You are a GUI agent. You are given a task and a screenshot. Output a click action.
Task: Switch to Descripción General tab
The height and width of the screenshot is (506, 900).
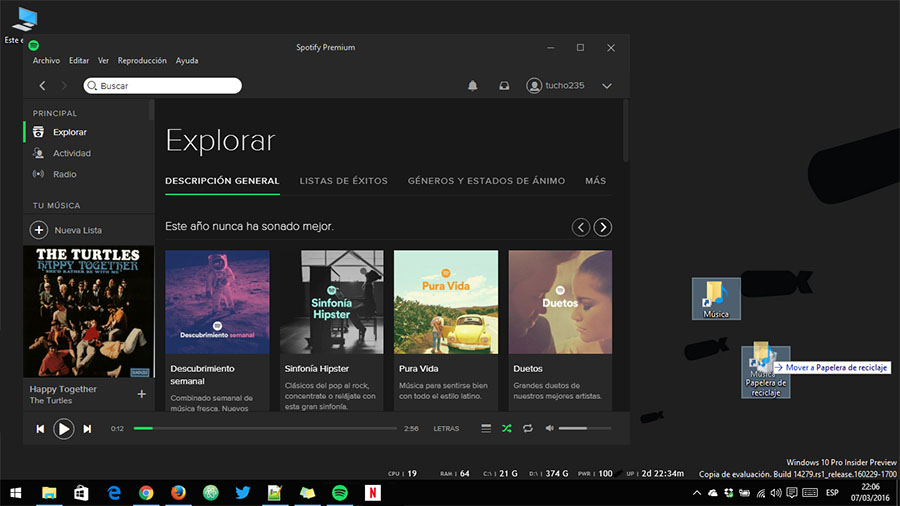(x=222, y=181)
